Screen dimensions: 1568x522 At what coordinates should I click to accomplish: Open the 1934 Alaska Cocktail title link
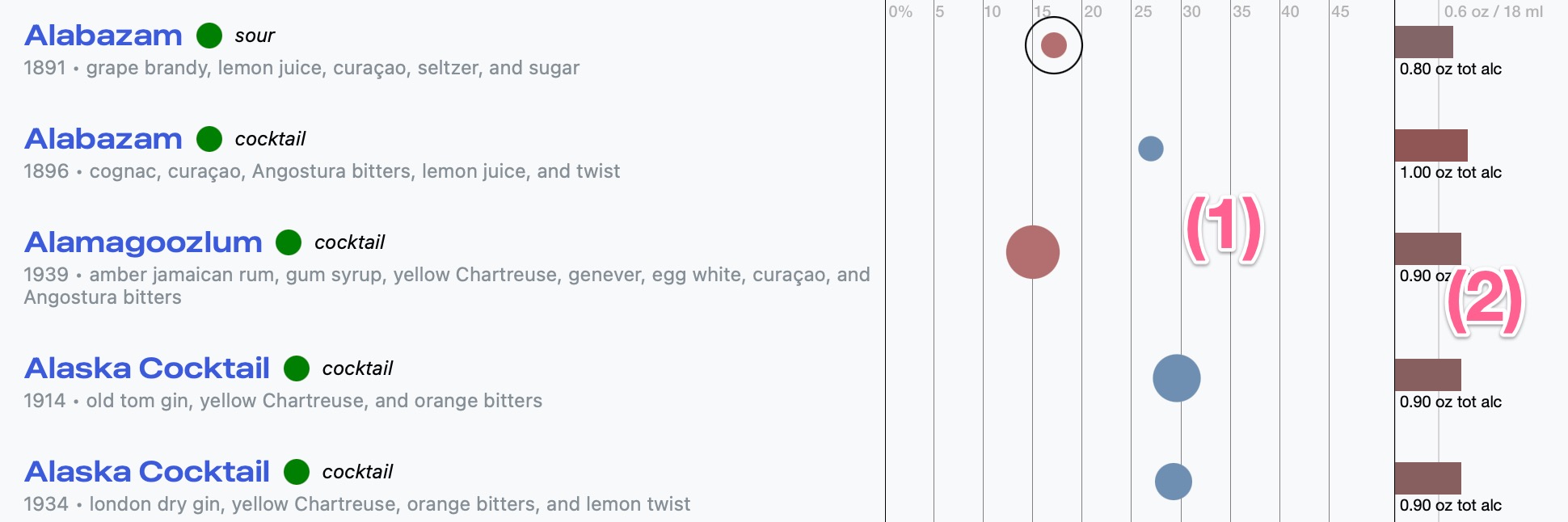pos(147,472)
